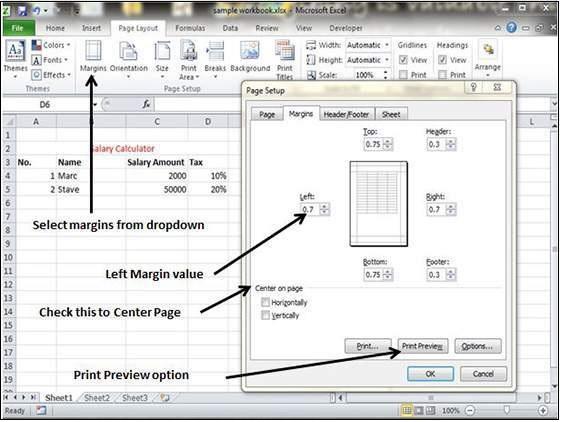Toggle Headings Print checkbox
This screenshot has height=422, width=561.
[443, 75]
